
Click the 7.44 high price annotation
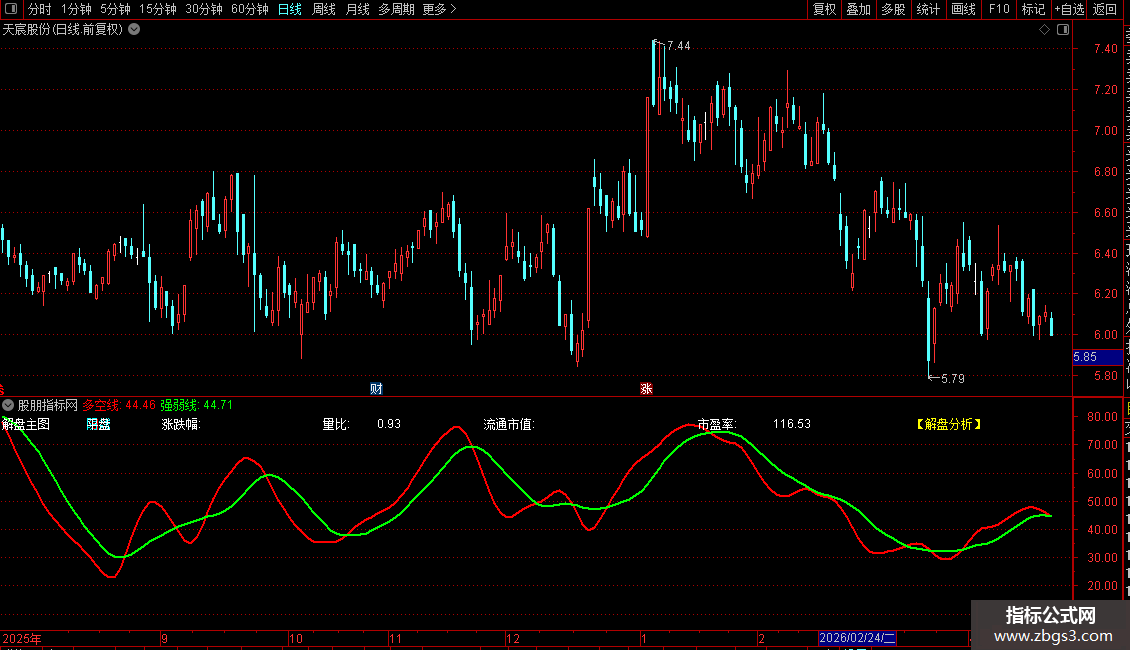678,46
